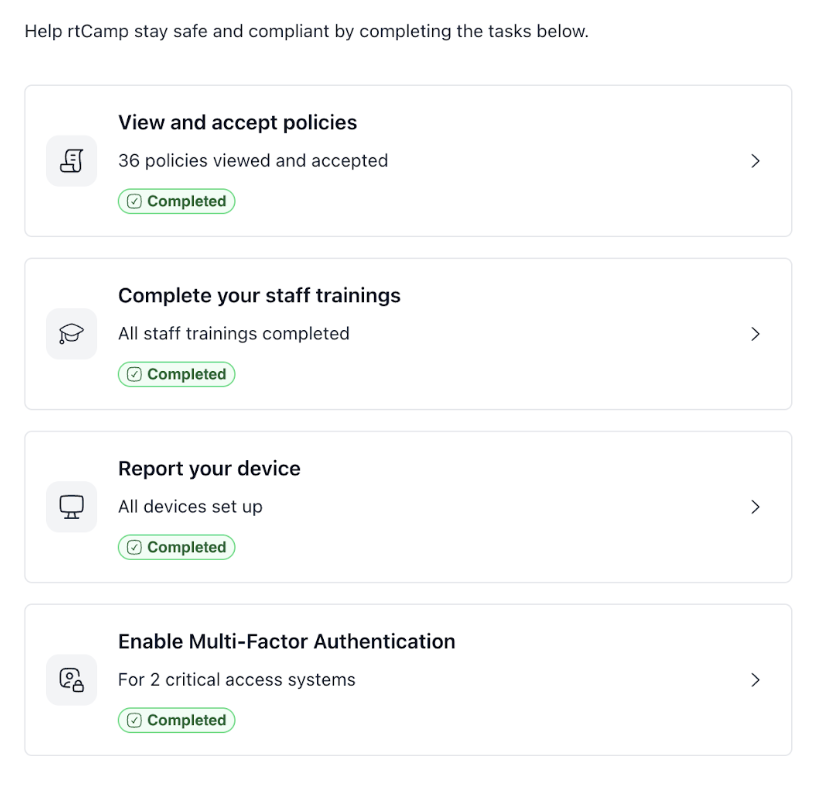Open the policies card chevron arrow
This screenshot has height=786, width=818.
point(755,161)
